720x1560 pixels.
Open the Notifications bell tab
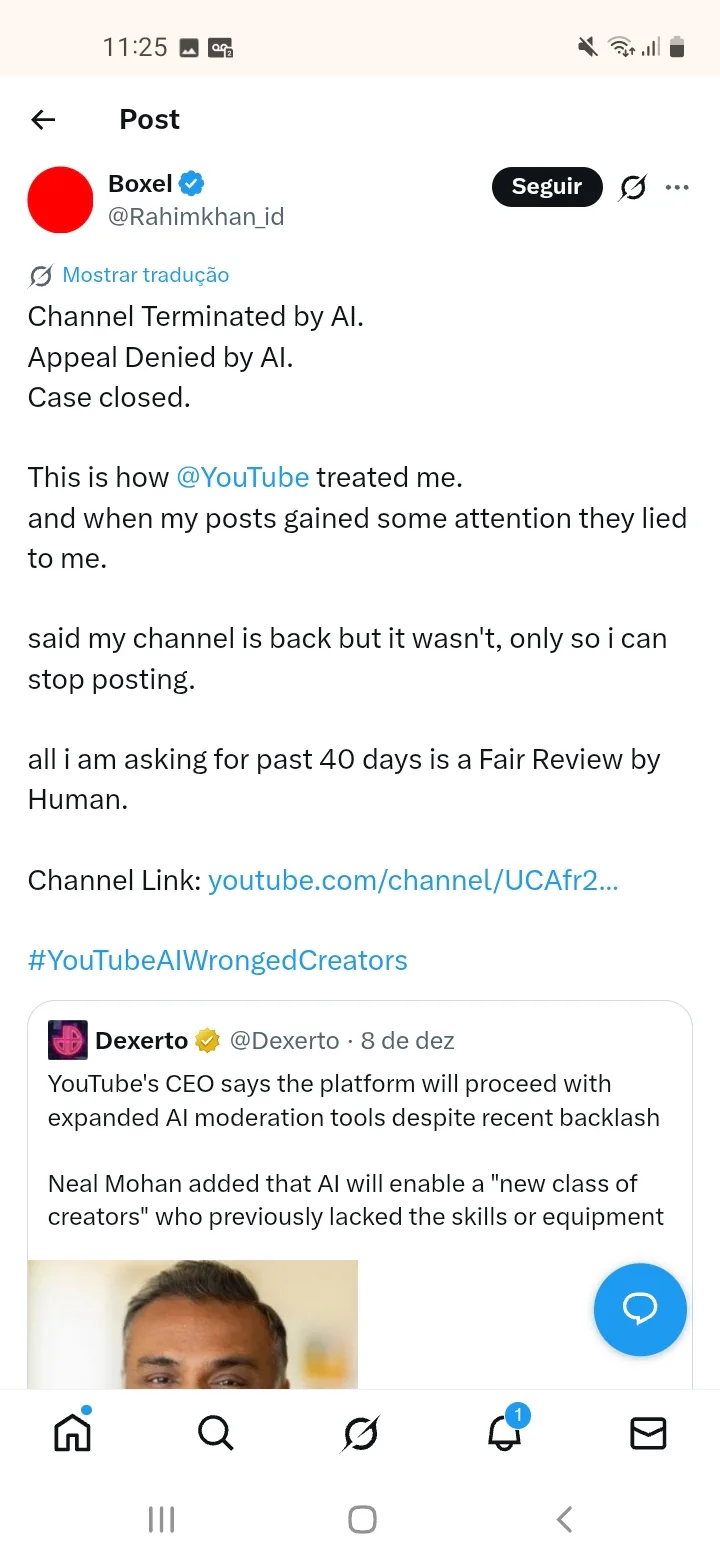pyautogui.click(x=505, y=1433)
